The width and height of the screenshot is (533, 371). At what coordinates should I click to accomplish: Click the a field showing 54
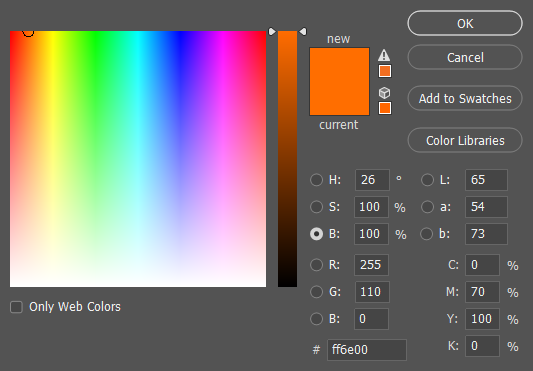click(x=486, y=207)
